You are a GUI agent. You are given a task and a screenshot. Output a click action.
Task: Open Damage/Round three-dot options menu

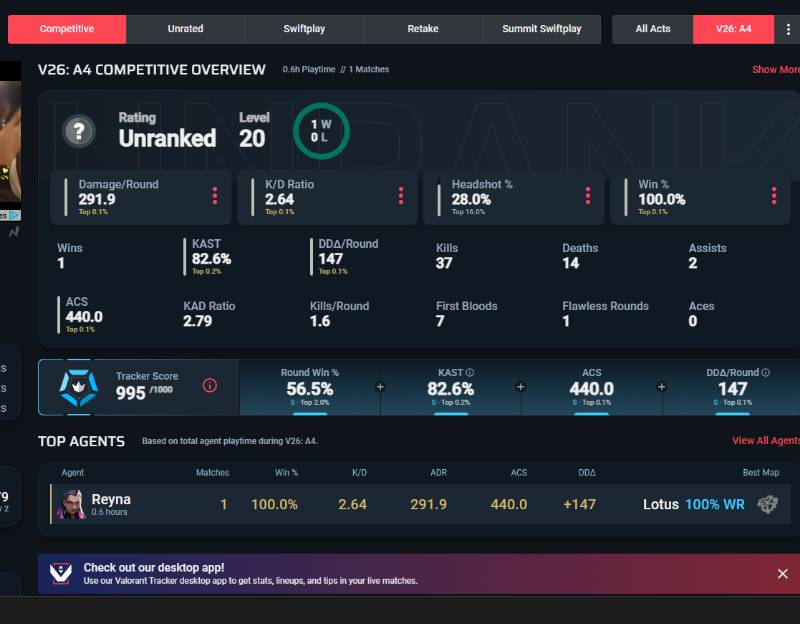215,195
